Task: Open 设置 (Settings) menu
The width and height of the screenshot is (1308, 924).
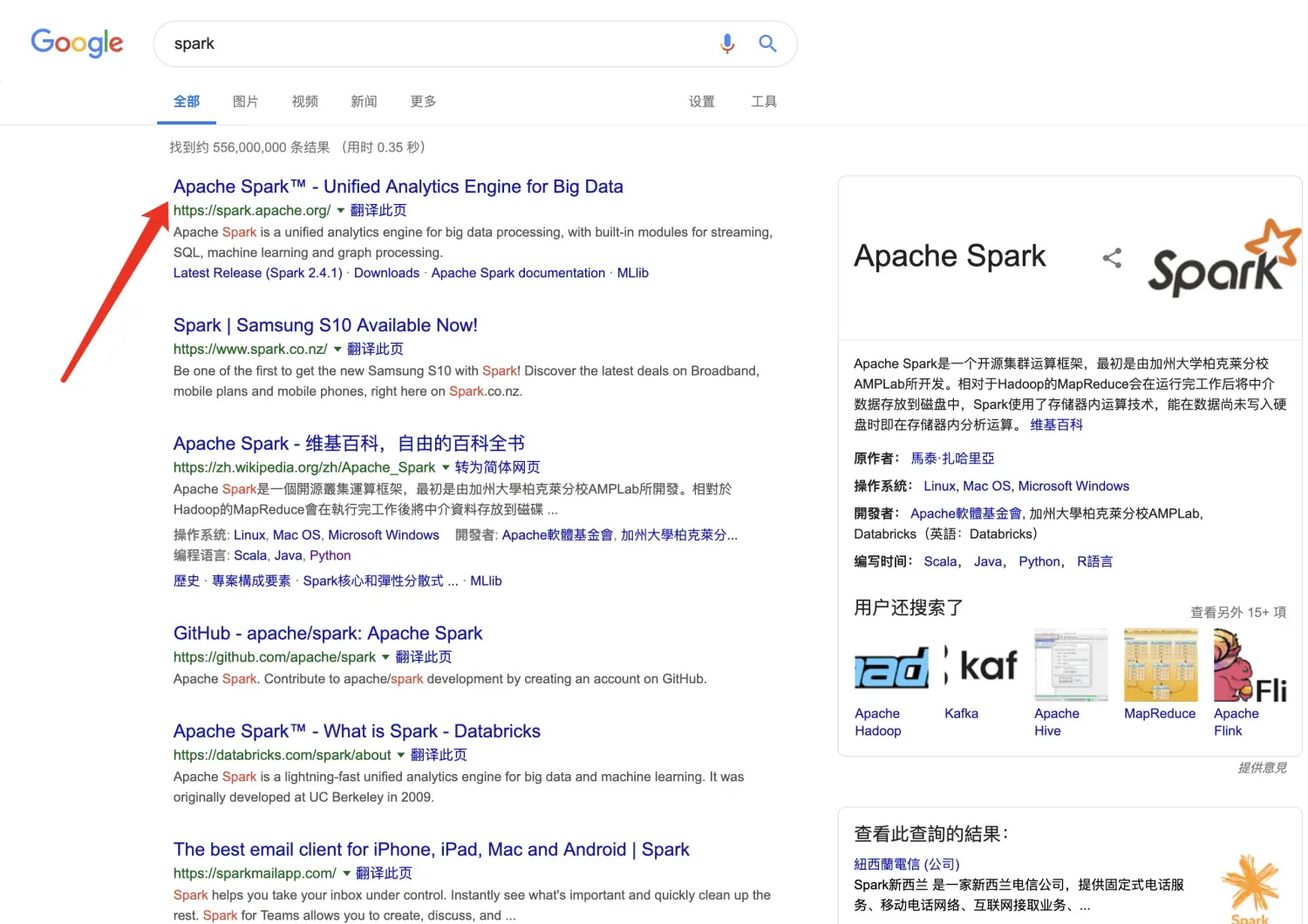Action: [702, 102]
